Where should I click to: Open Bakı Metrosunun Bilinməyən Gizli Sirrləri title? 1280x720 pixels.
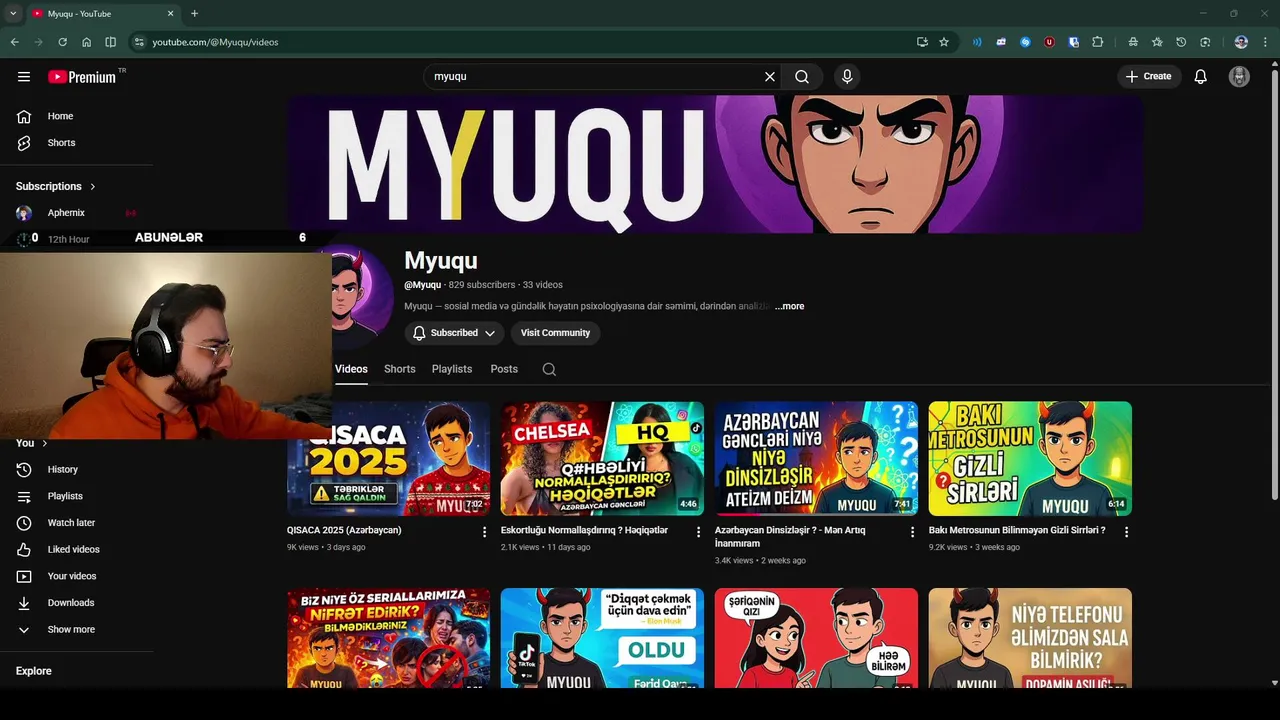coord(1017,530)
